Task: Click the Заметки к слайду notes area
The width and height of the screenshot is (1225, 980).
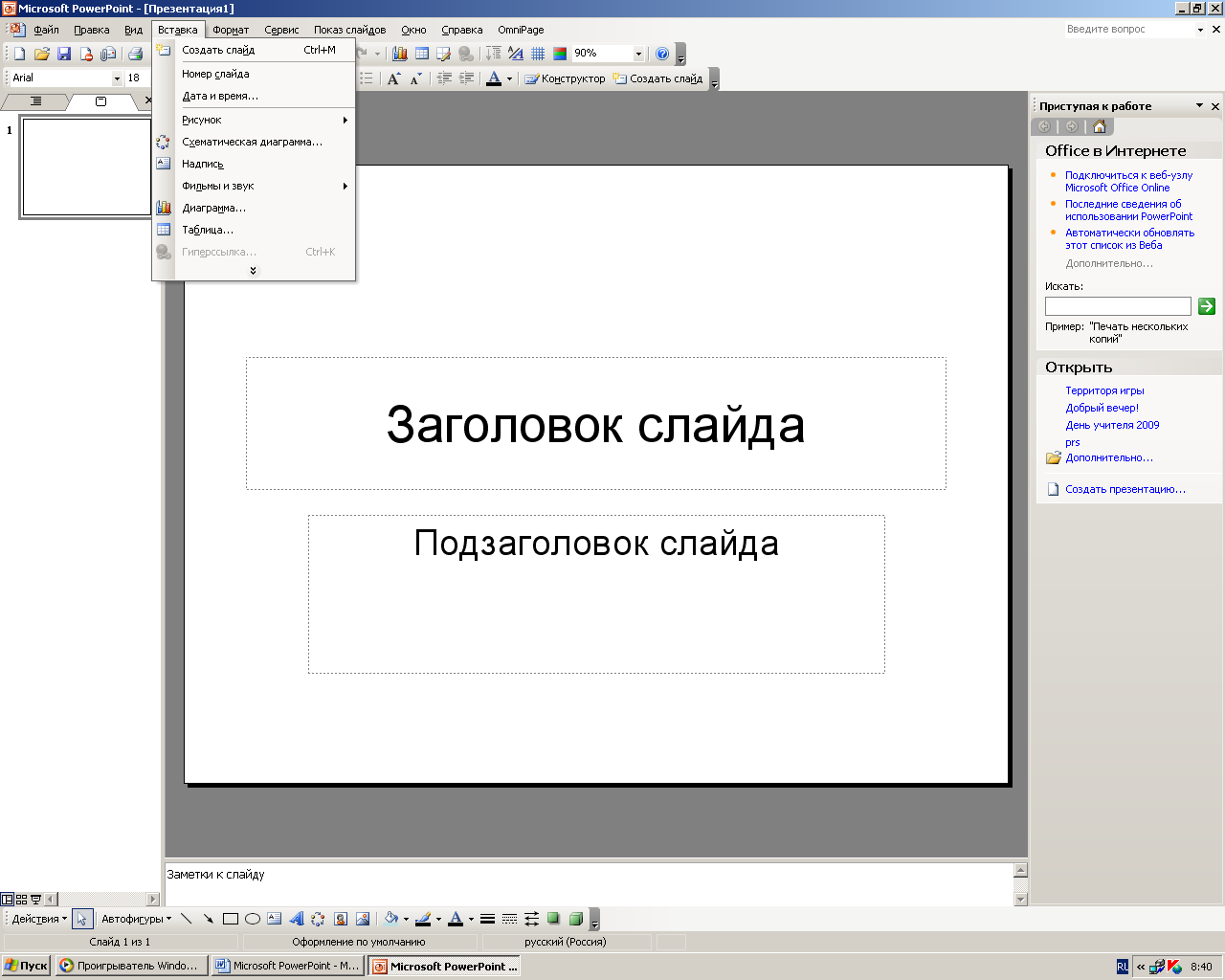Action: (x=589, y=883)
